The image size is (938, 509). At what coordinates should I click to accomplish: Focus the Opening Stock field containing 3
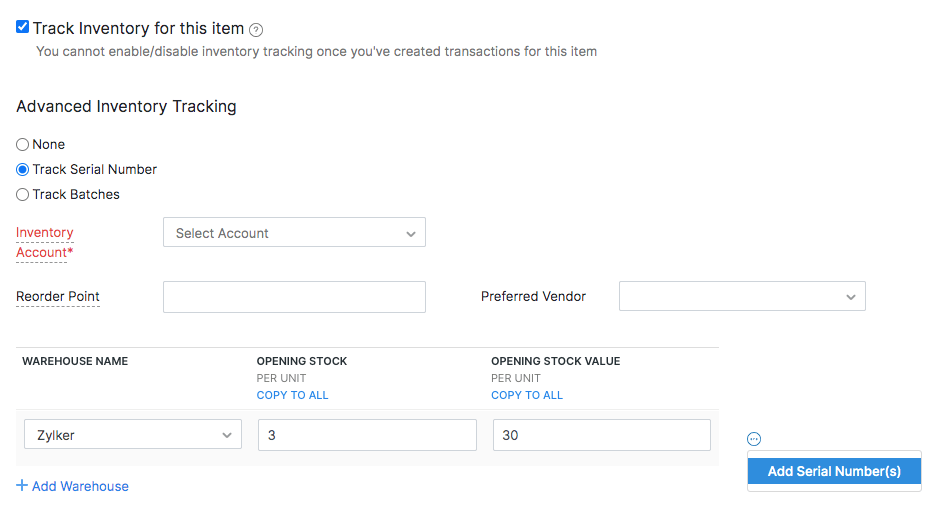(x=367, y=435)
